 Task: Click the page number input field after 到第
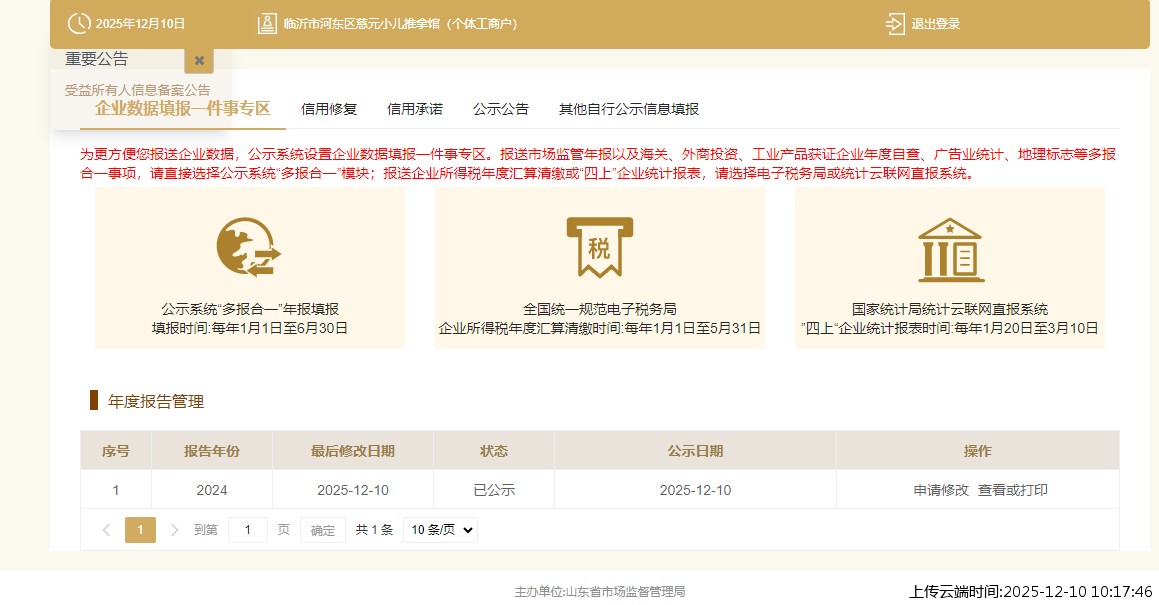tap(247, 529)
